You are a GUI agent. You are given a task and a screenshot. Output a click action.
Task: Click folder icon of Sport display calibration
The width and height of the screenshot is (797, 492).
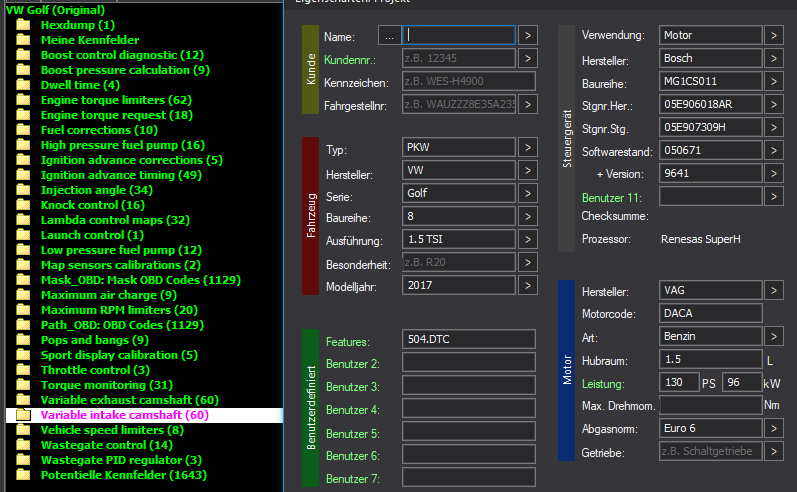coord(23,355)
